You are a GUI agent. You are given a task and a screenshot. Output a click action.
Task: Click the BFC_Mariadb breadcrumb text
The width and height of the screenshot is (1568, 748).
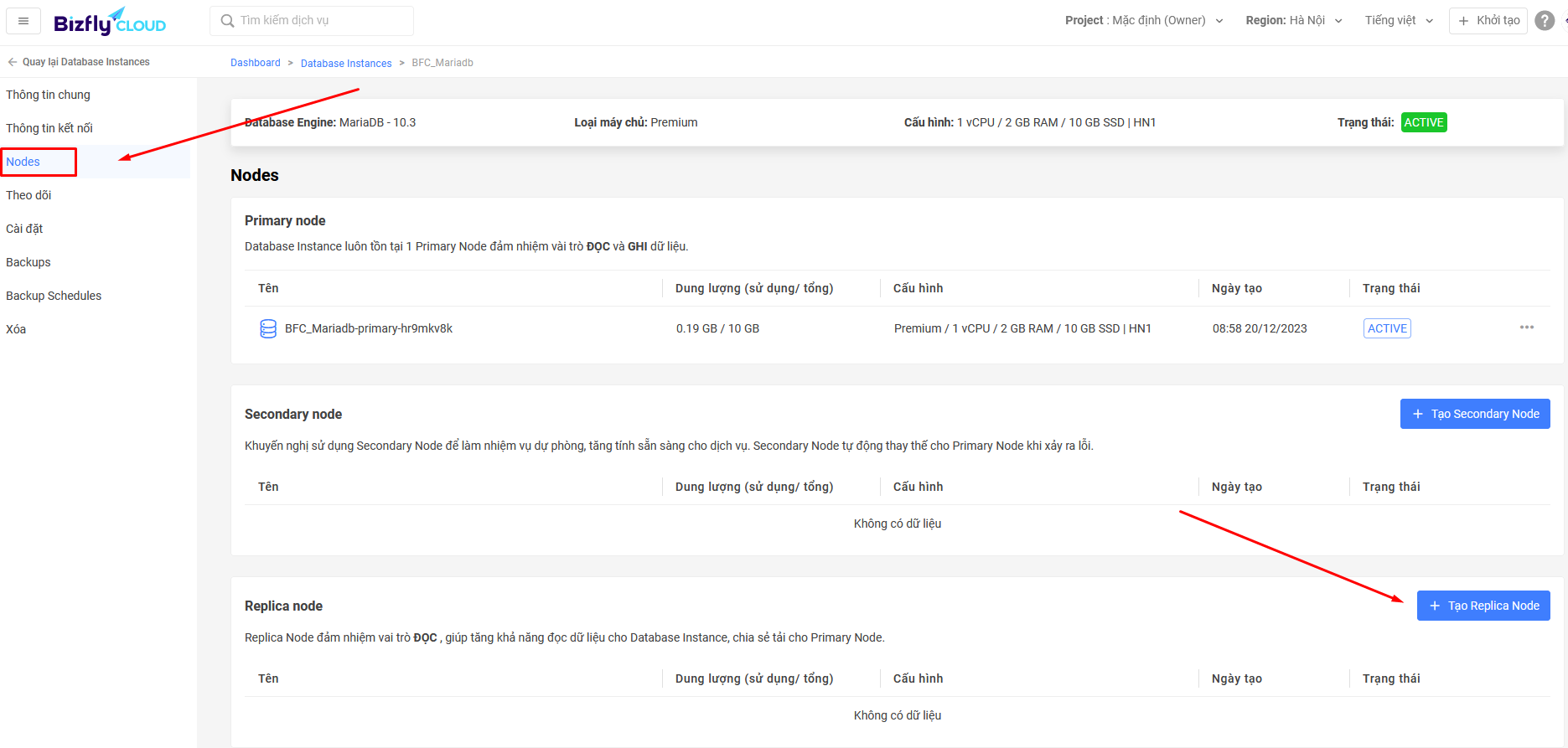coord(442,63)
